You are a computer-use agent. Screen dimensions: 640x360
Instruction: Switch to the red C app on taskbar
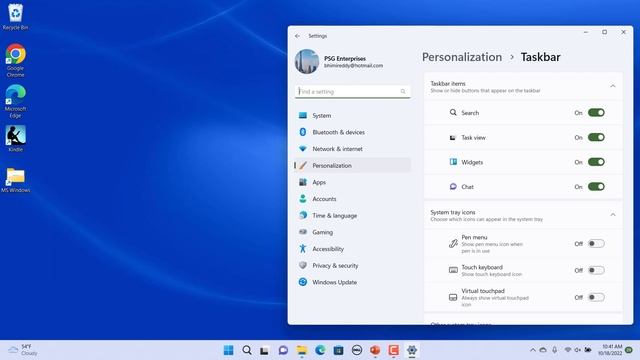pyautogui.click(x=393, y=350)
